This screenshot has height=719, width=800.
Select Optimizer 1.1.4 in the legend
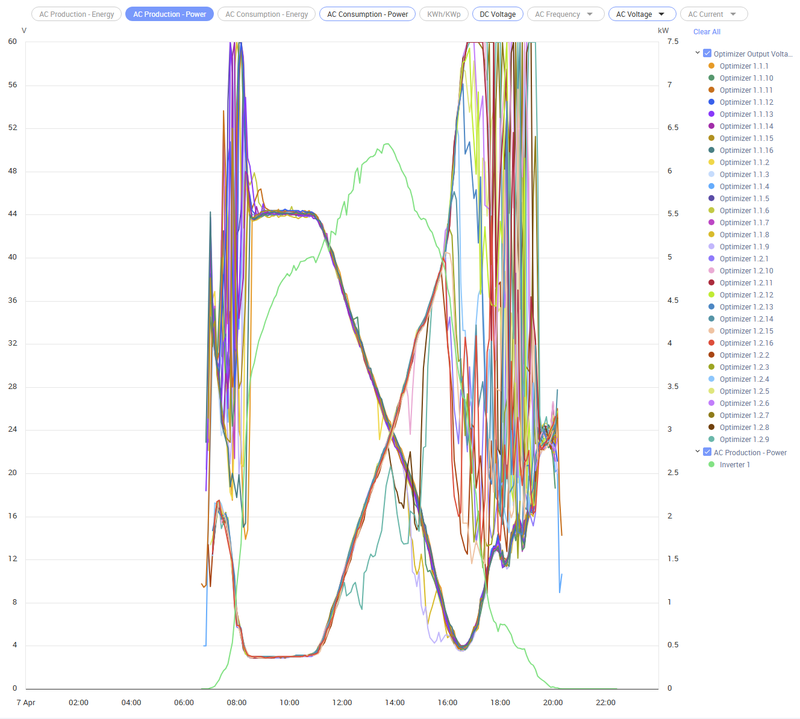pos(744,186)
